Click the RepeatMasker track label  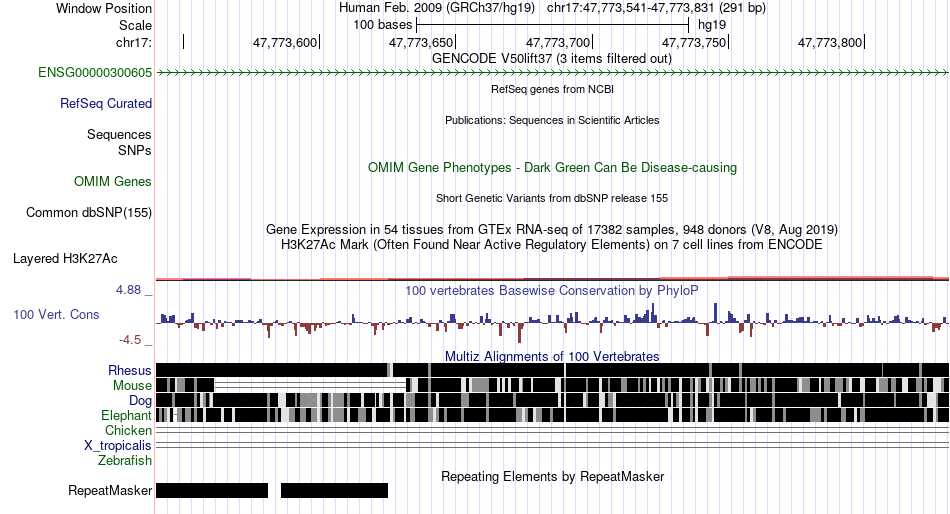coord(110,490)
